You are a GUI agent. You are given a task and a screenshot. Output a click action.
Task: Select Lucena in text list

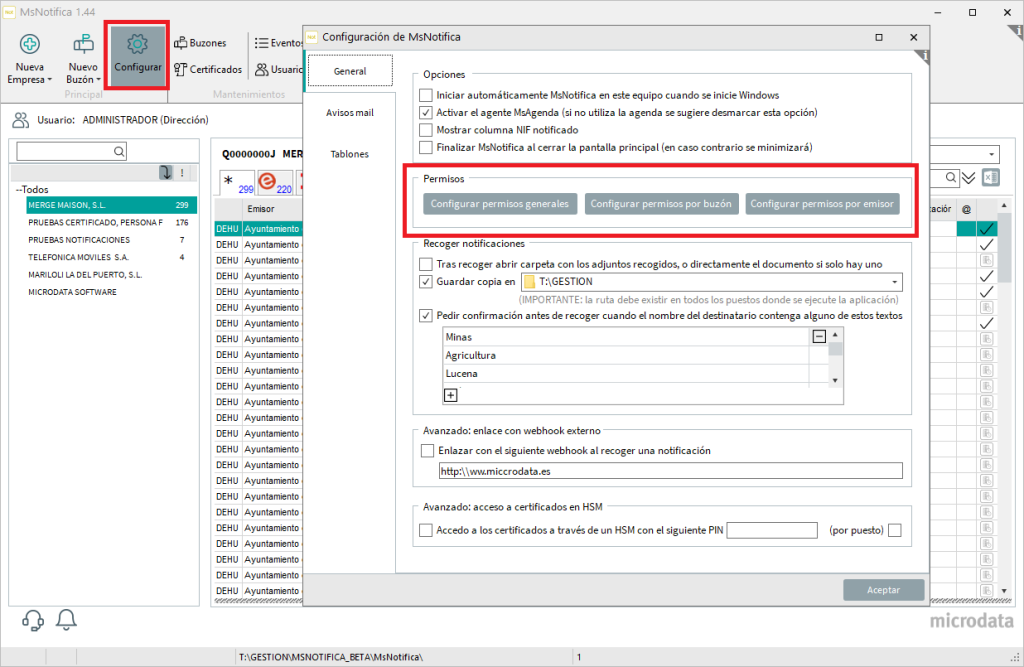point(626,374)
